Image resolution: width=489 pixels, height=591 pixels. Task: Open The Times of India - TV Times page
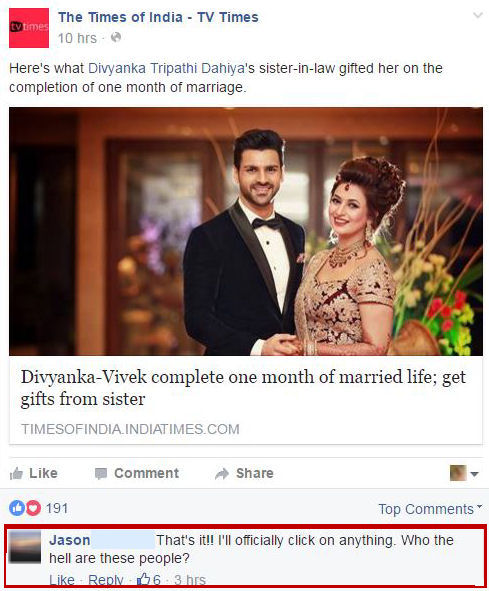[158, 17]
